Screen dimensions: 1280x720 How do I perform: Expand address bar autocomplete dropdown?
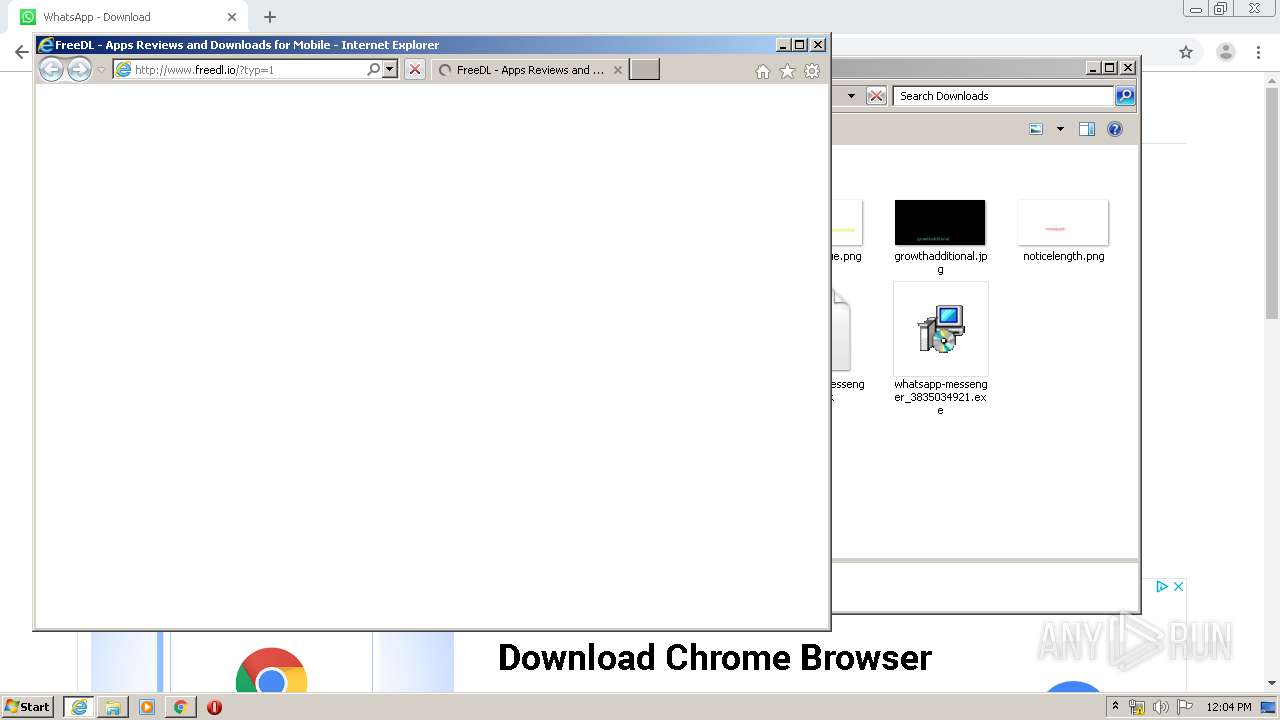pos(390,69)
